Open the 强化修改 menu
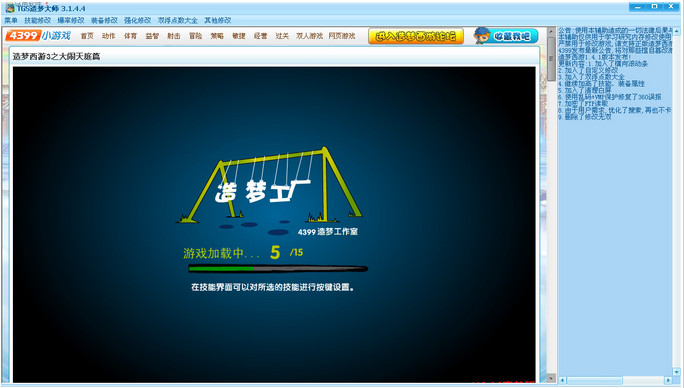 tap(137, 21)
